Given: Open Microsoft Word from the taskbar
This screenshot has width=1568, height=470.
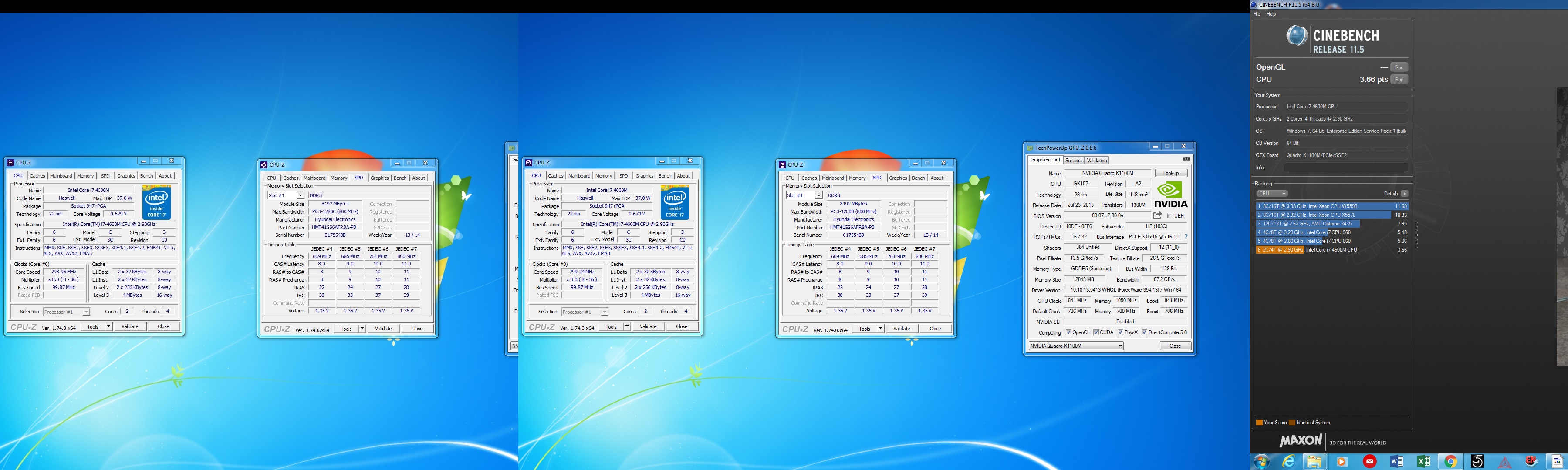Looking at the screenshot, I should click(1397, 461).
